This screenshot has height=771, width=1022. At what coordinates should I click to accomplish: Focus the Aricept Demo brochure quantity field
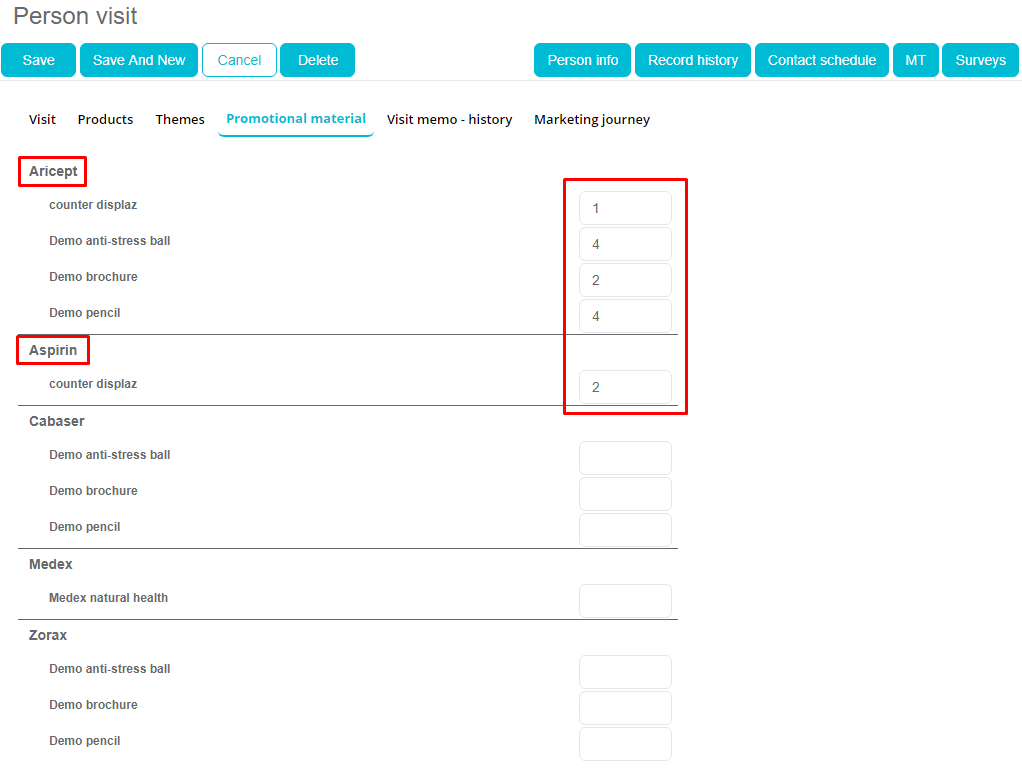[x=625, y=280]
